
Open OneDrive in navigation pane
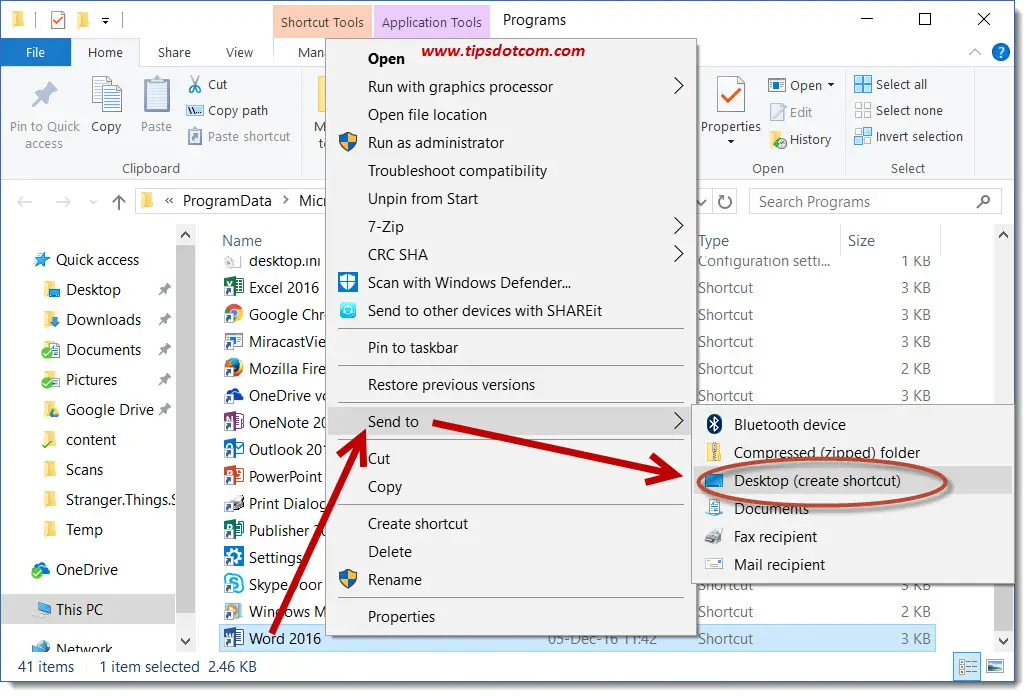point(86,570)
